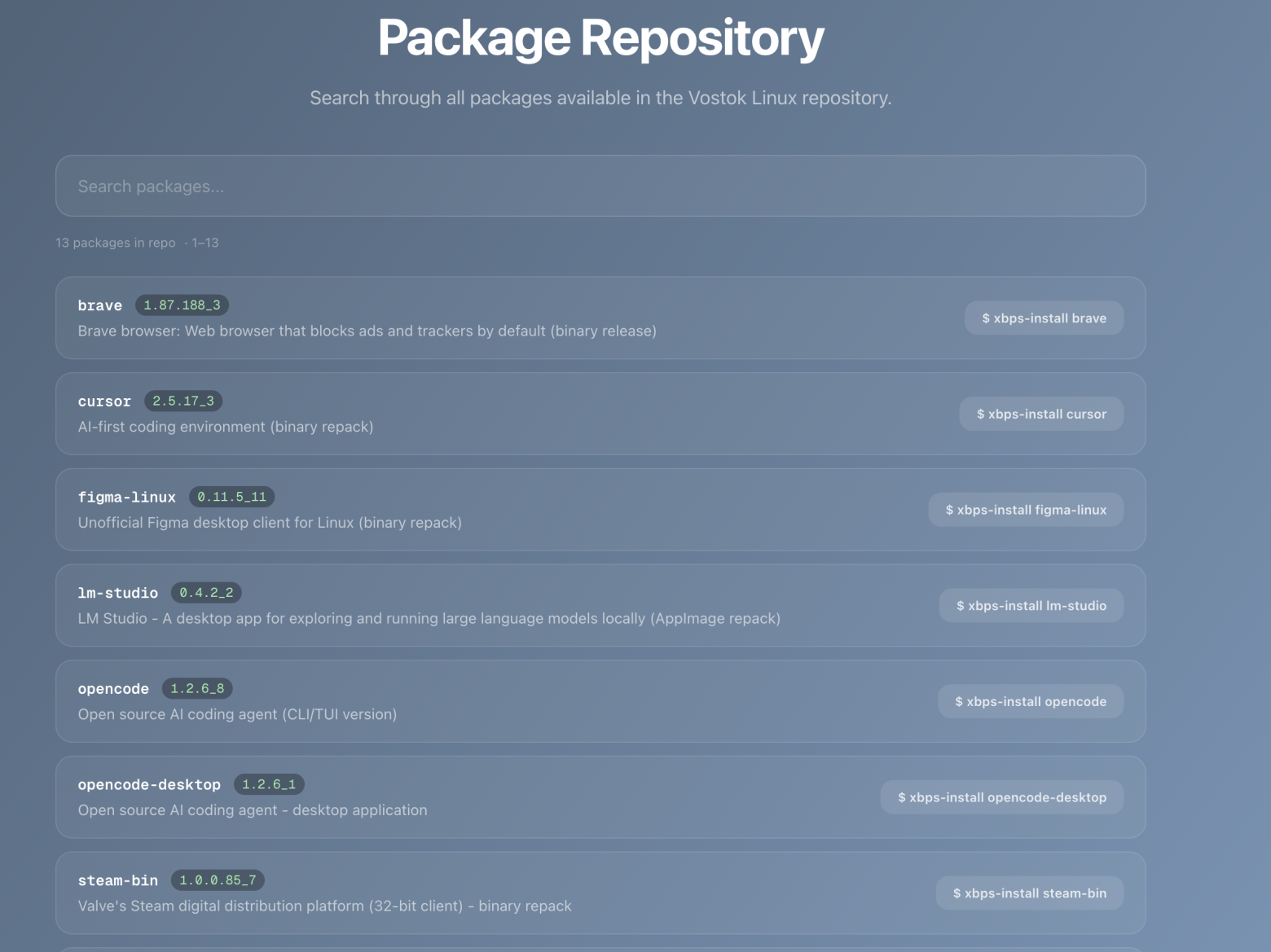Select the opencode-desktop package name

[149, 784]
